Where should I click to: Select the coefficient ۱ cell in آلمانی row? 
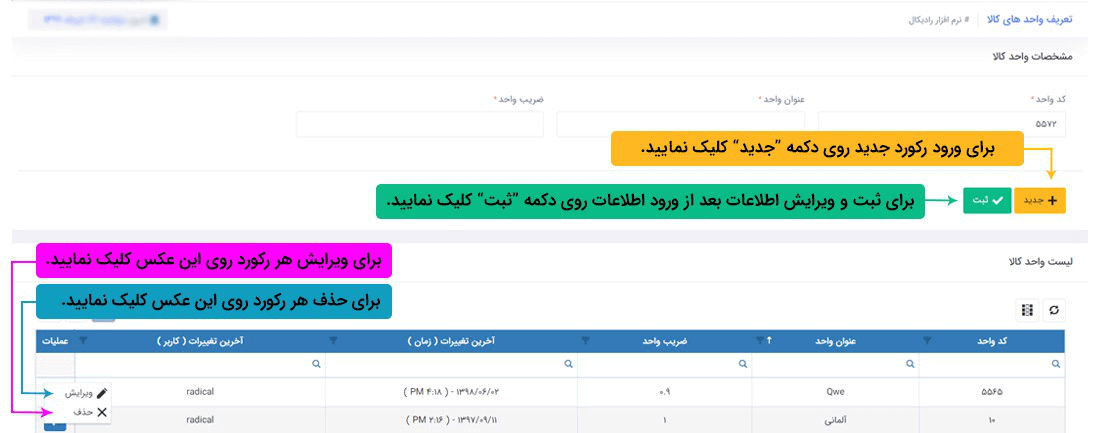point(664,420)
